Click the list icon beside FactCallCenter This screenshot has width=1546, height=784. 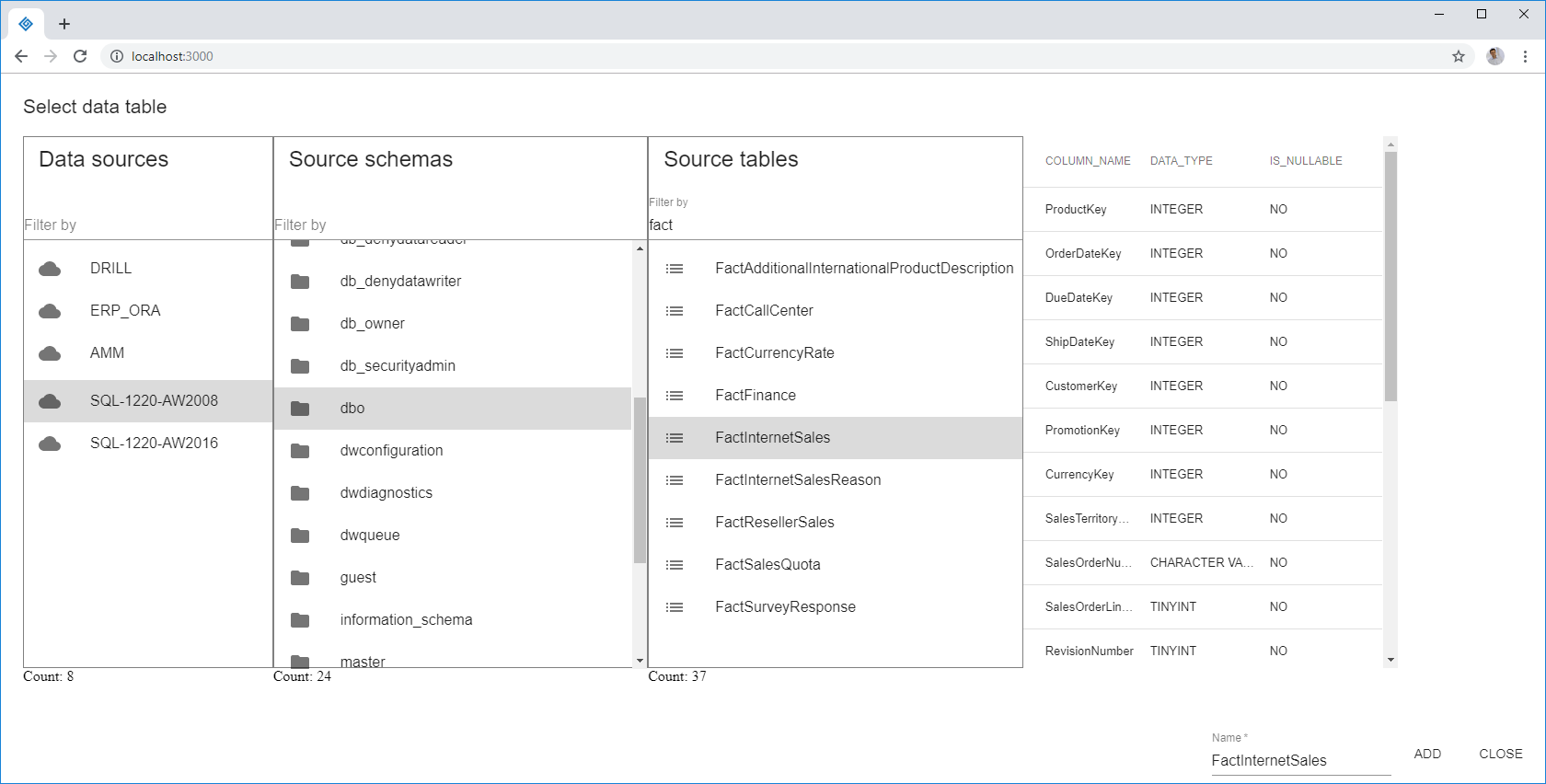pos(675,311)
